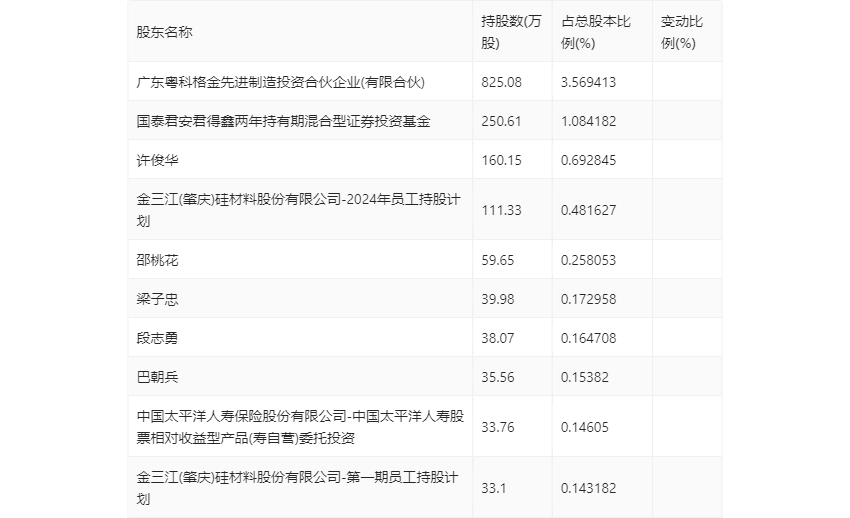Select shareholder 许俊华

click(157, 160)
